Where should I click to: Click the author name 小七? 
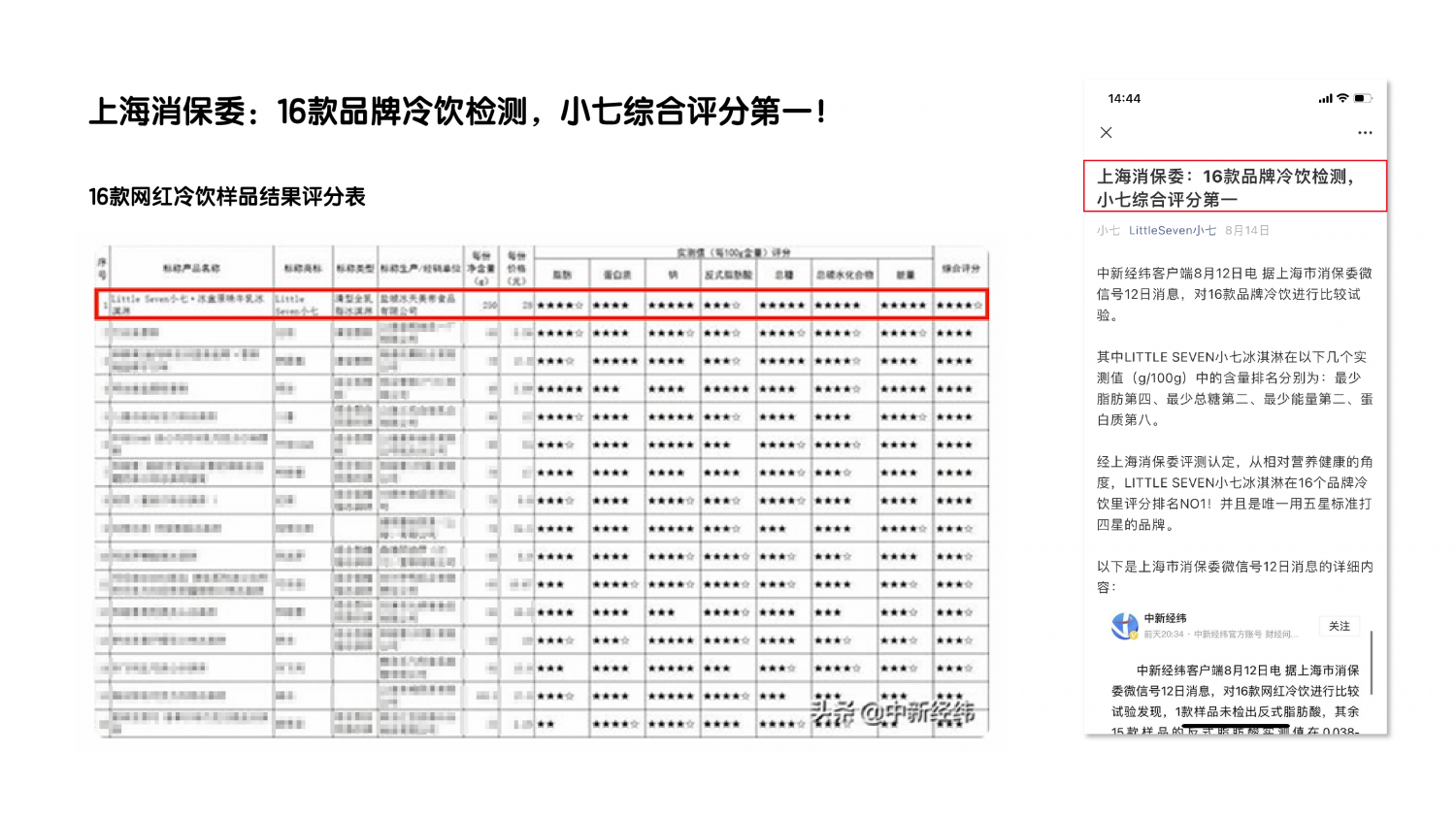click(x=1108, y=230)
